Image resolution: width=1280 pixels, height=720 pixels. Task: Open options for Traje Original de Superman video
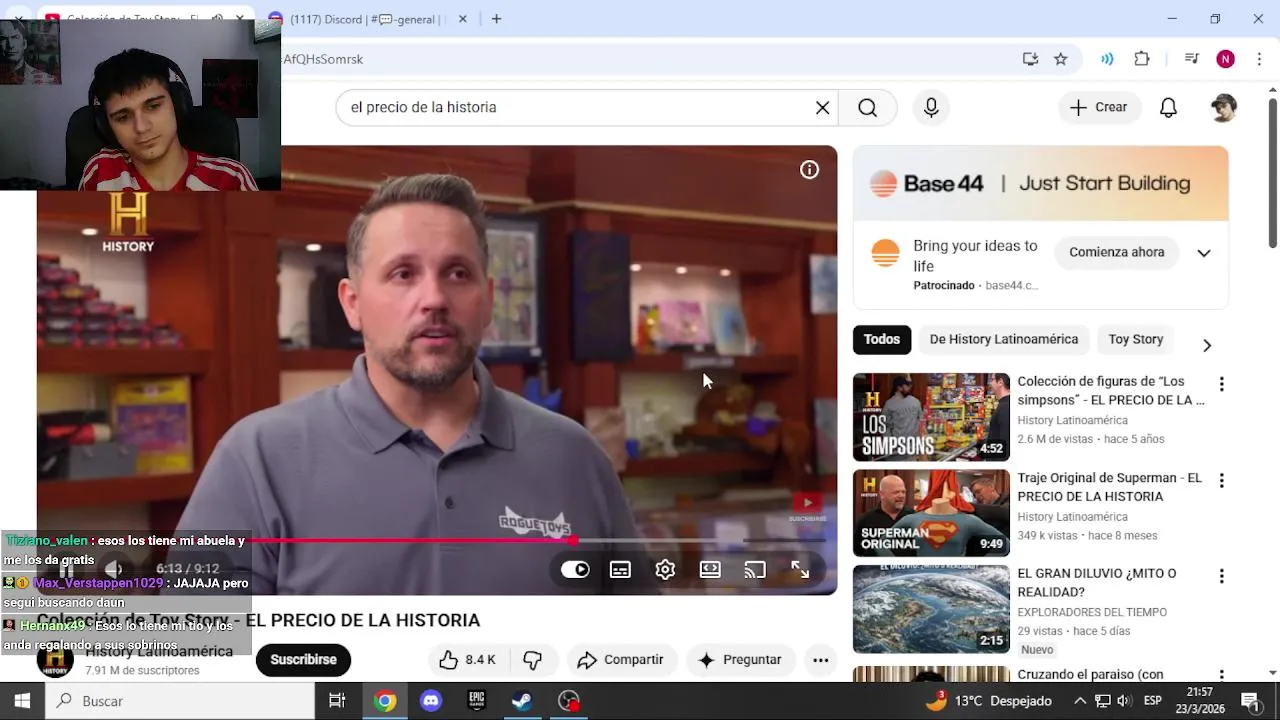point(1221,481)
